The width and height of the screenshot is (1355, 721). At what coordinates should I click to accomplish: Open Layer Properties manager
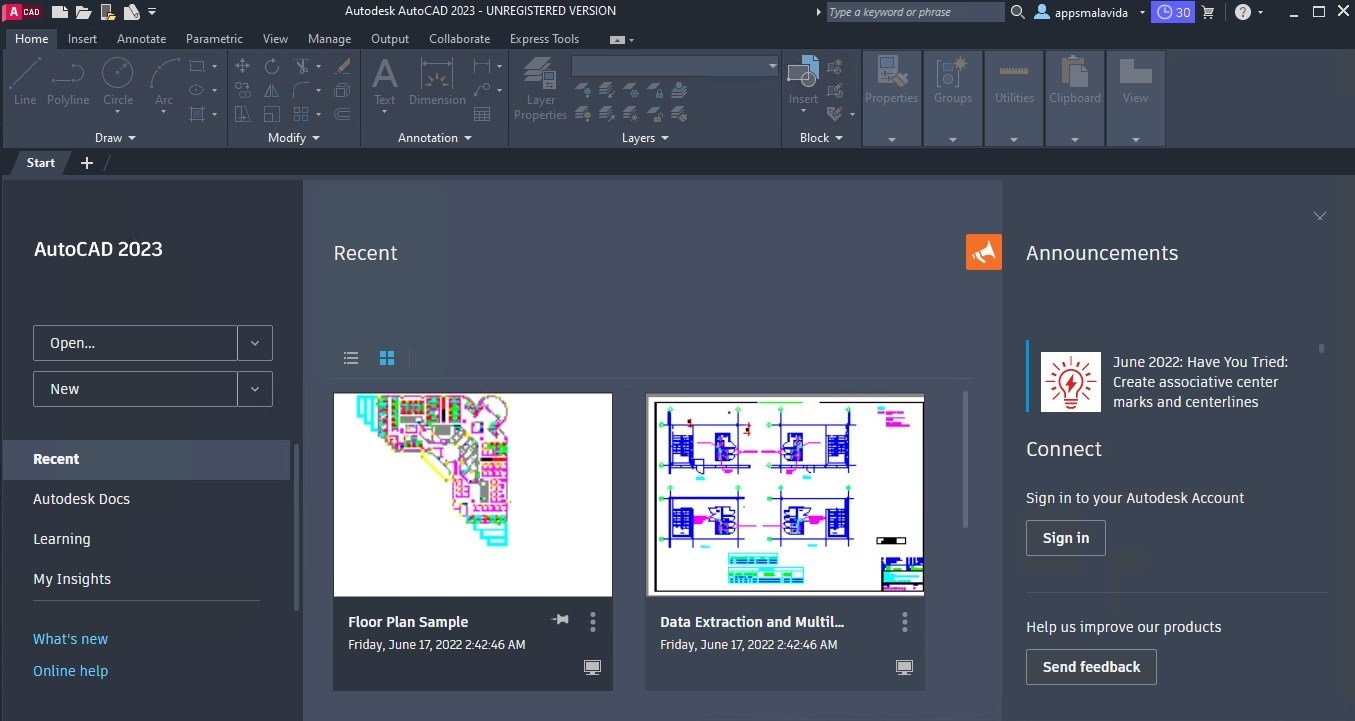(x=540, y=88)
